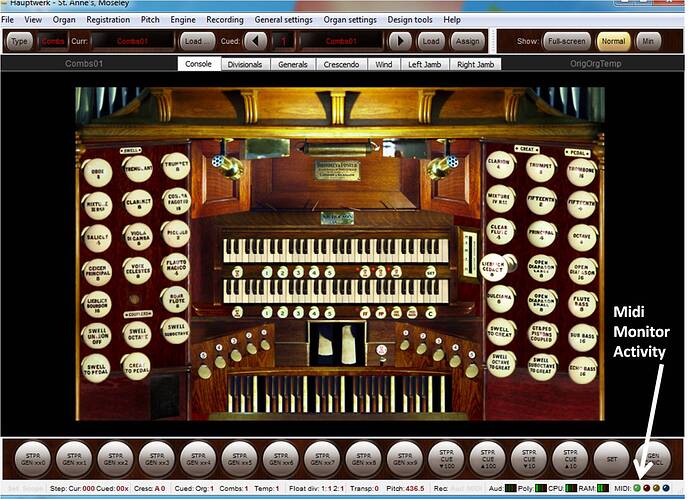This screenshot has width=690, height=499.
Task: Click the Aud level meter in status bar
Action: (x=510, y=488)
